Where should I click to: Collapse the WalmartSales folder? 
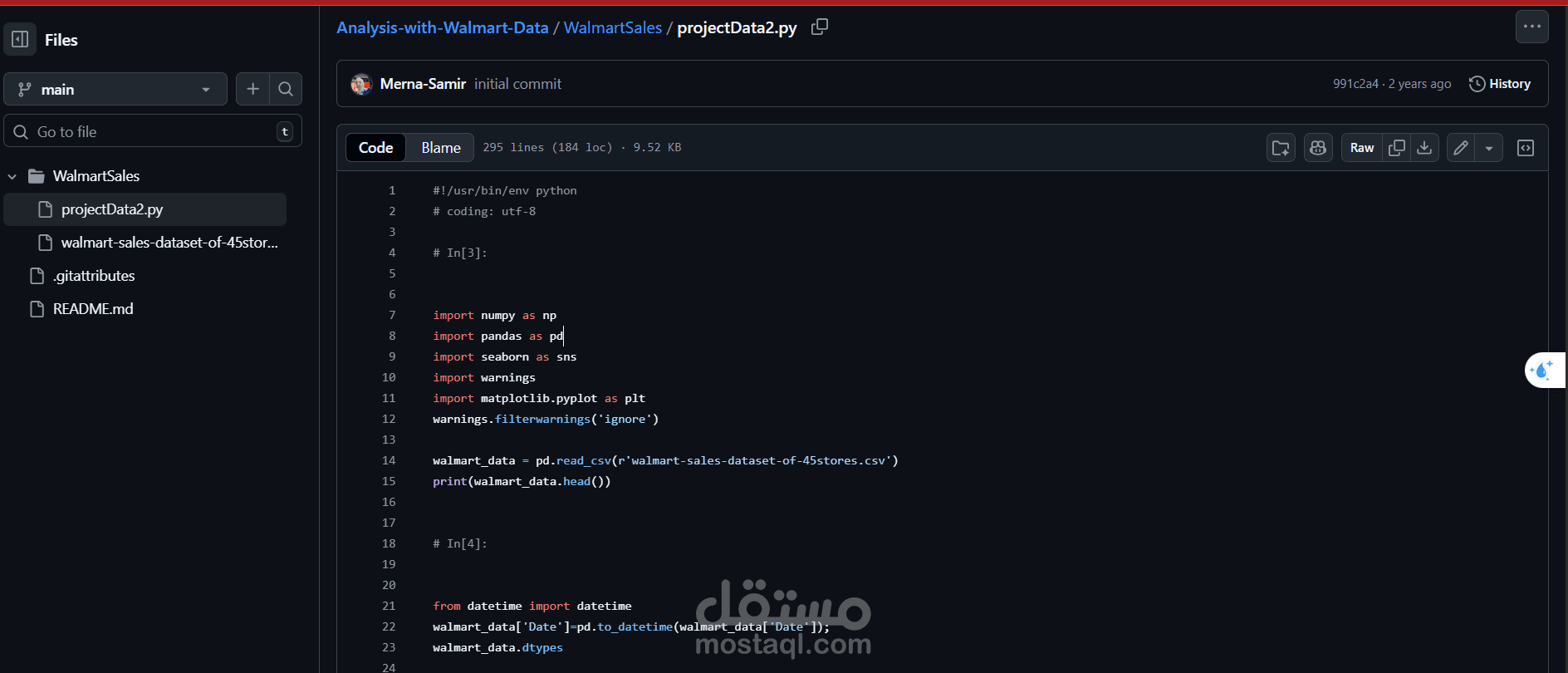[x=12, y=176]
